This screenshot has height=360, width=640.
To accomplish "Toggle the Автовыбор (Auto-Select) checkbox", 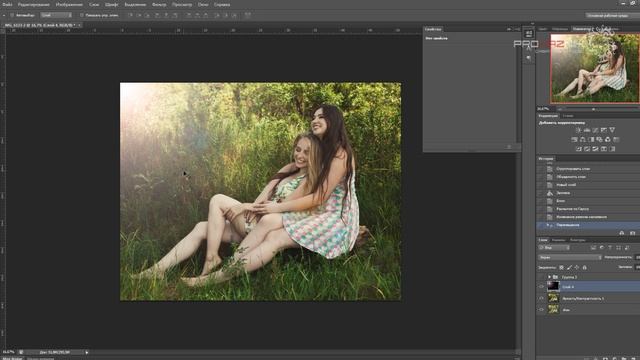I will [x=12, y=15].
